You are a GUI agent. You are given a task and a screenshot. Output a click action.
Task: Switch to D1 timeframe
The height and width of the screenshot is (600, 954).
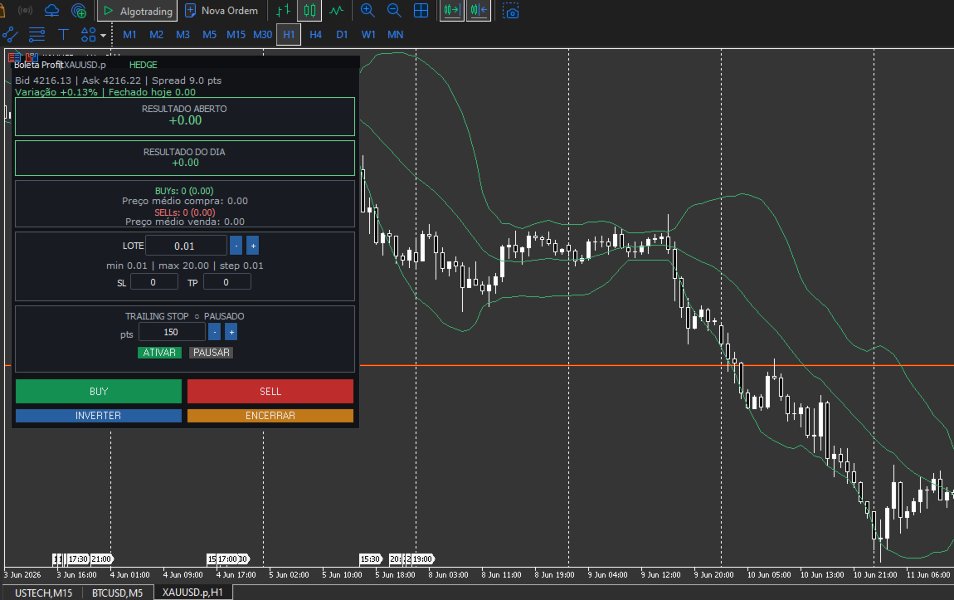coord(342,35)
